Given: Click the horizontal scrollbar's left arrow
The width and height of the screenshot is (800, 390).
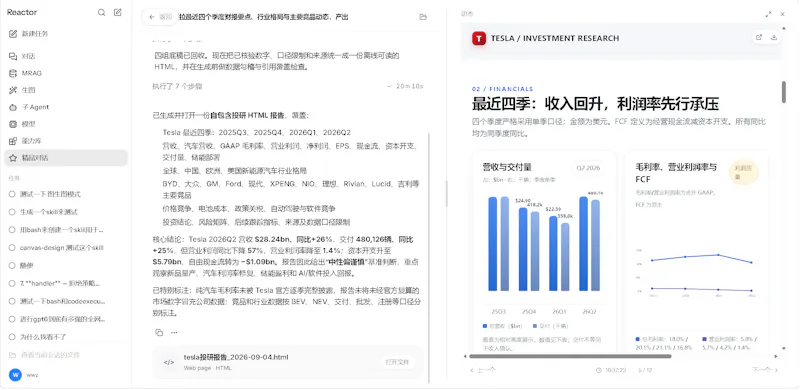Looking at the screenshot, I should [x=465, y=356].
